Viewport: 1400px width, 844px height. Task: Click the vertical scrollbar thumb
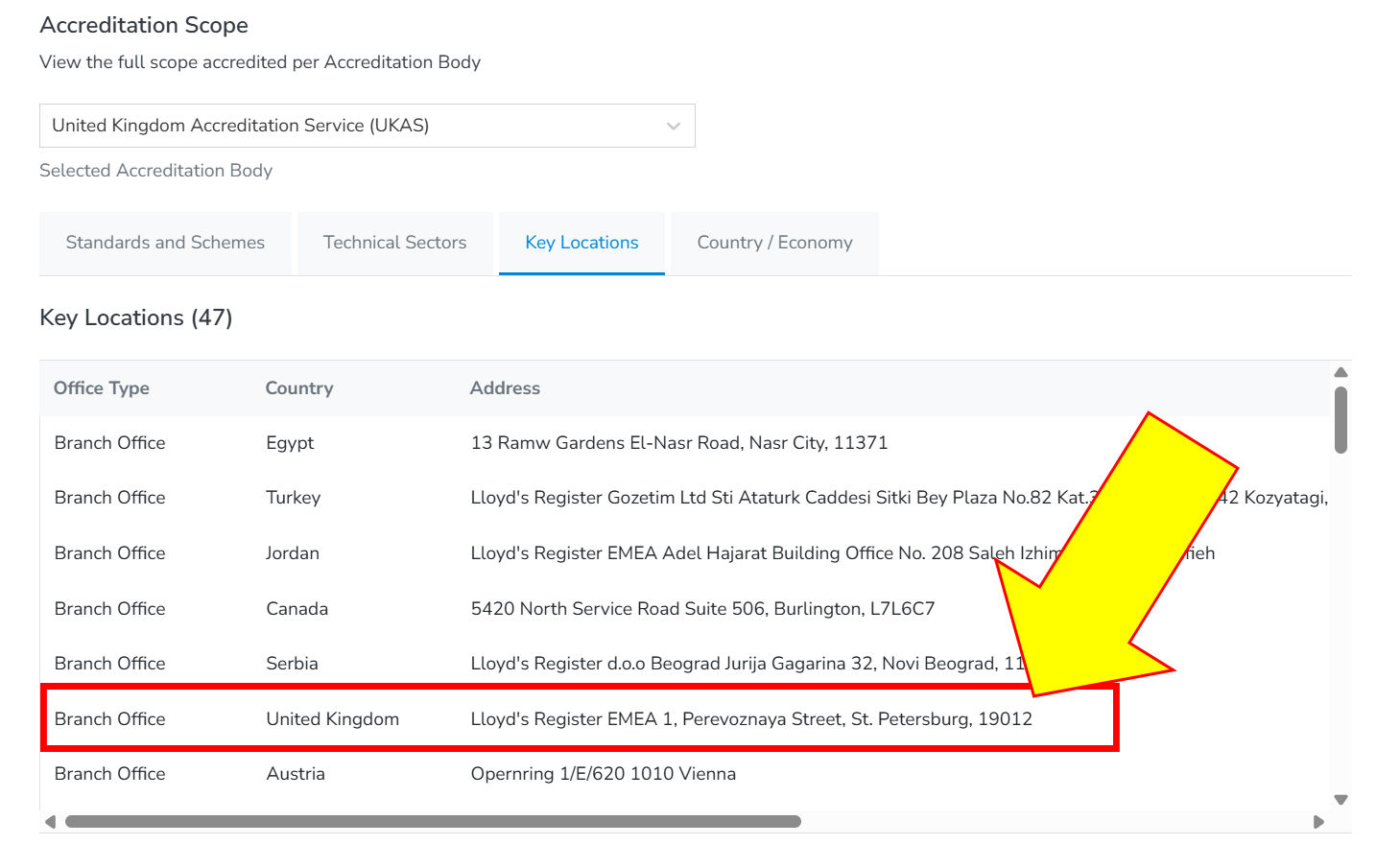pyautogui.click(x=1341, y=420)
